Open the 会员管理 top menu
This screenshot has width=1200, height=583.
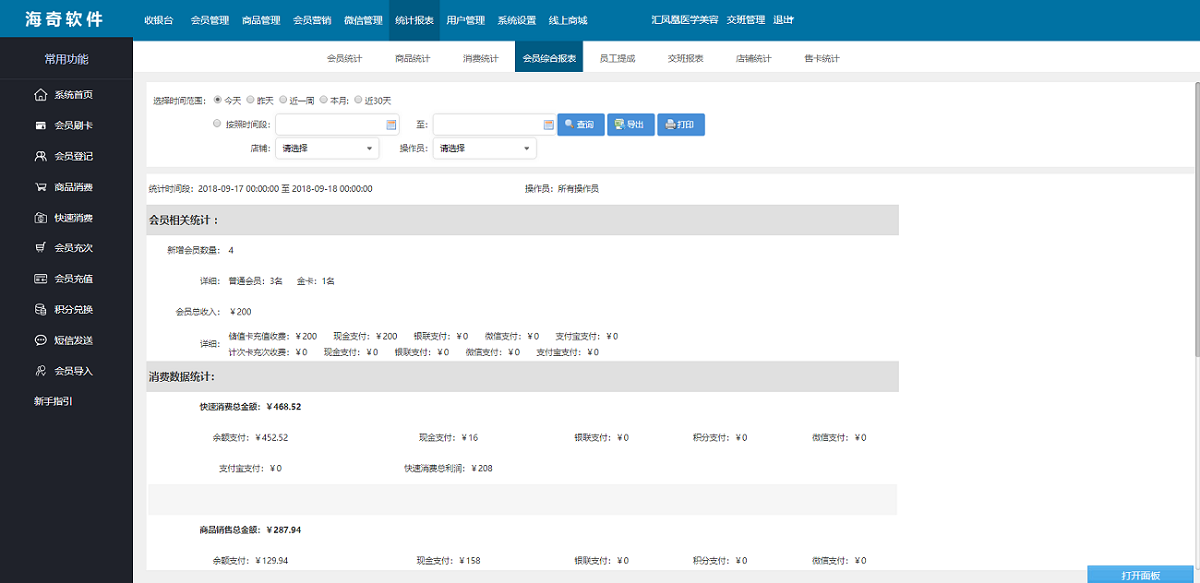point(210,20)
